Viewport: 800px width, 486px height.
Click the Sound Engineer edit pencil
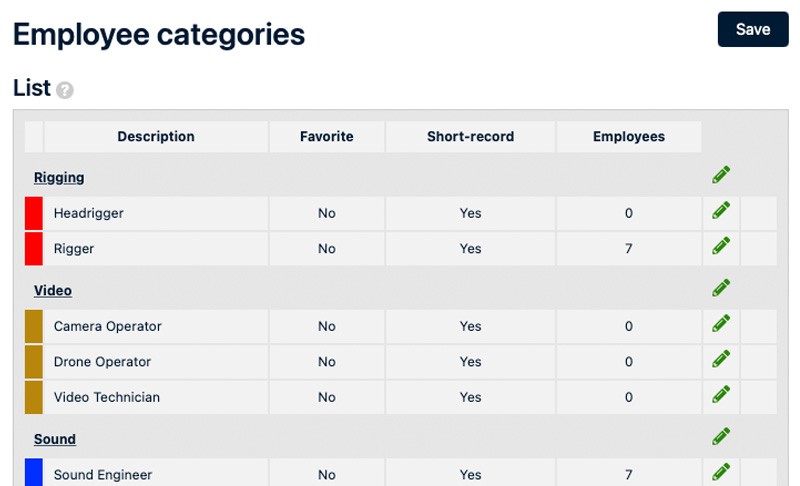721,472
